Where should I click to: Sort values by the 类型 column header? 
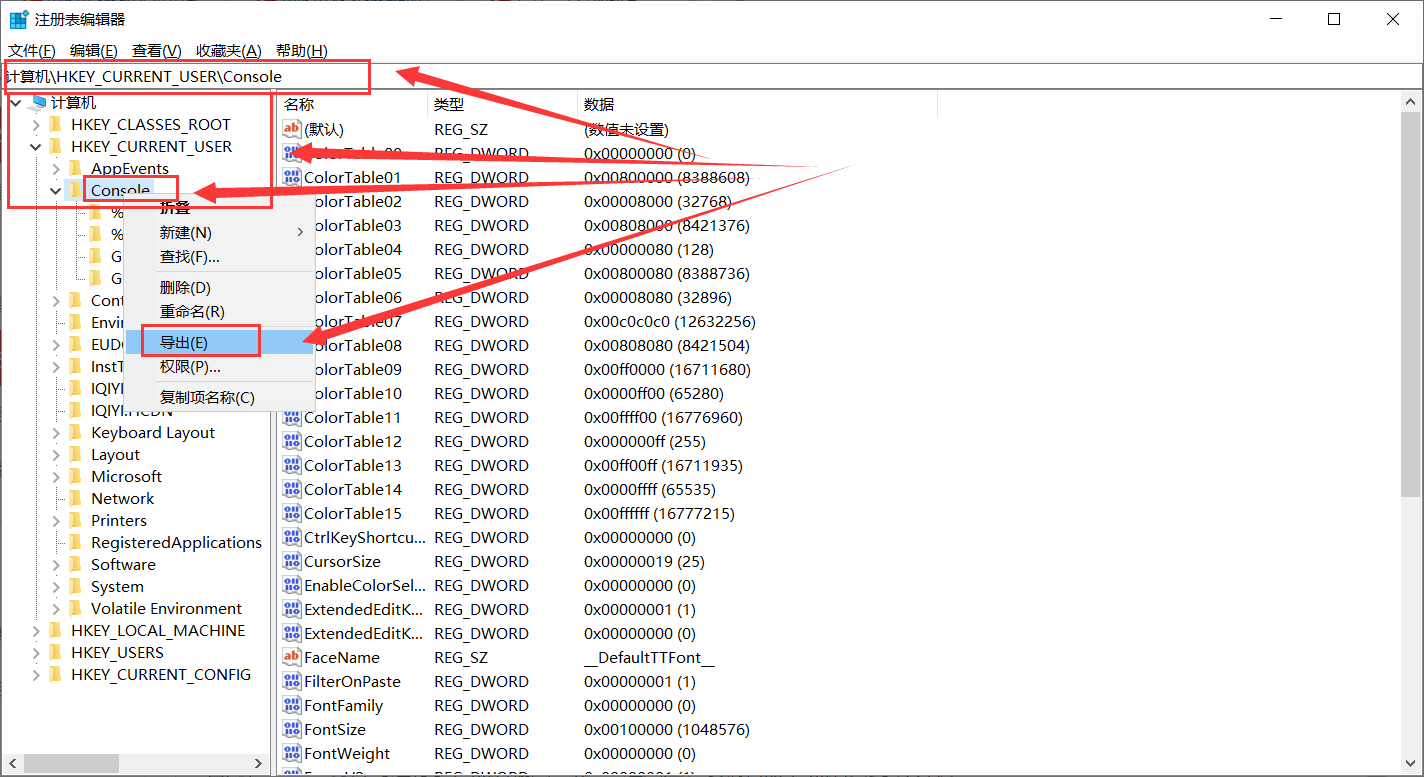coord(503,104)
